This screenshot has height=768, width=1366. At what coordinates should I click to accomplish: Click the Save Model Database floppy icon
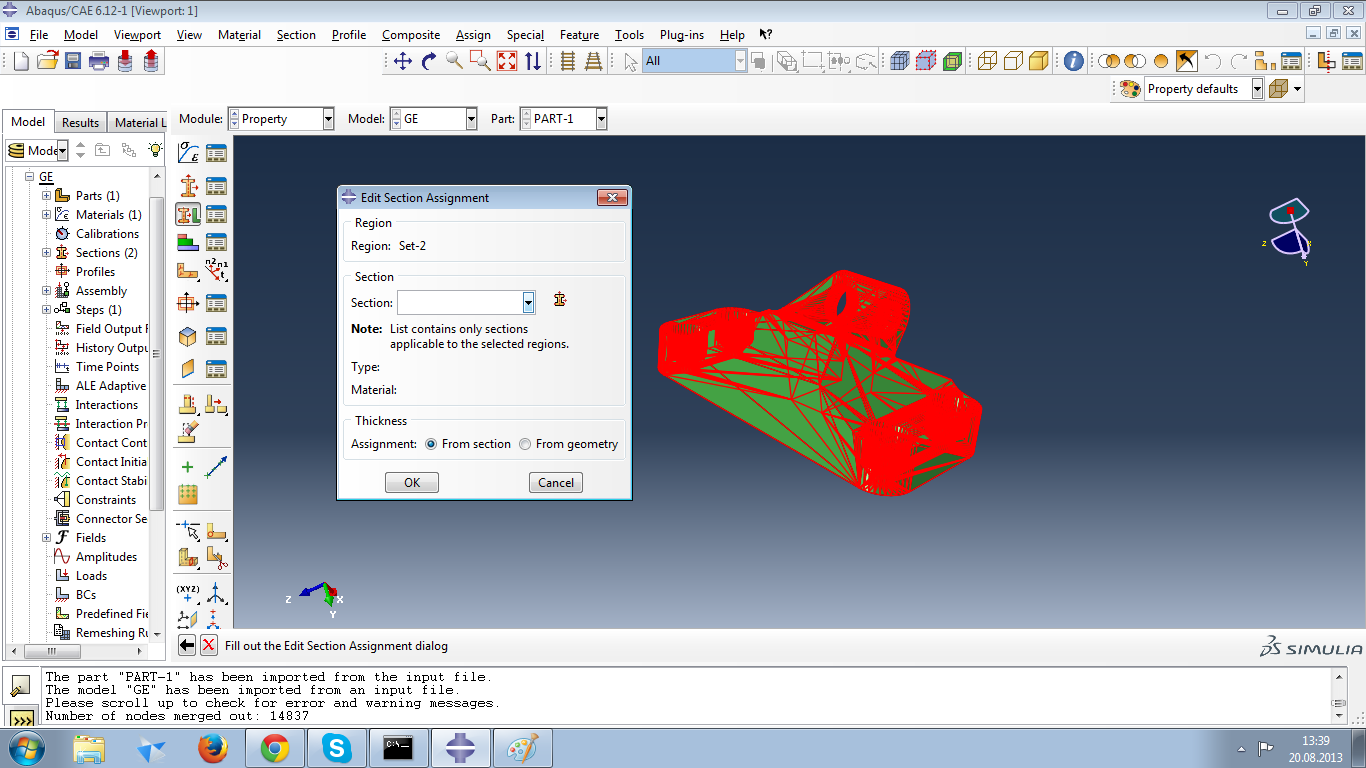73,61
